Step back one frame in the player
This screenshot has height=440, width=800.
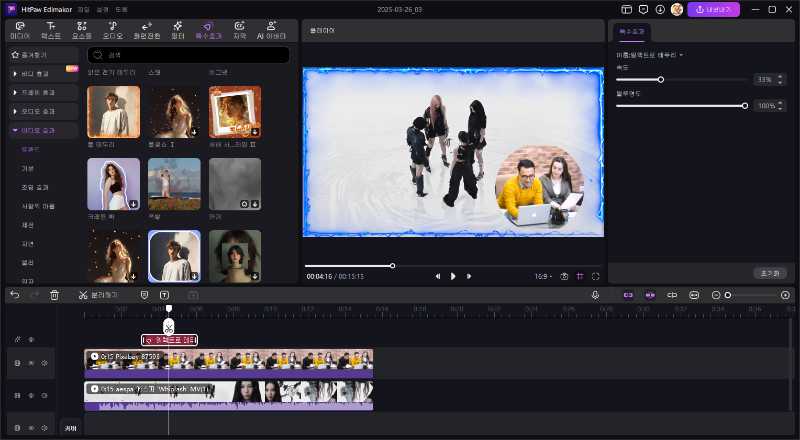coord(437,276)
